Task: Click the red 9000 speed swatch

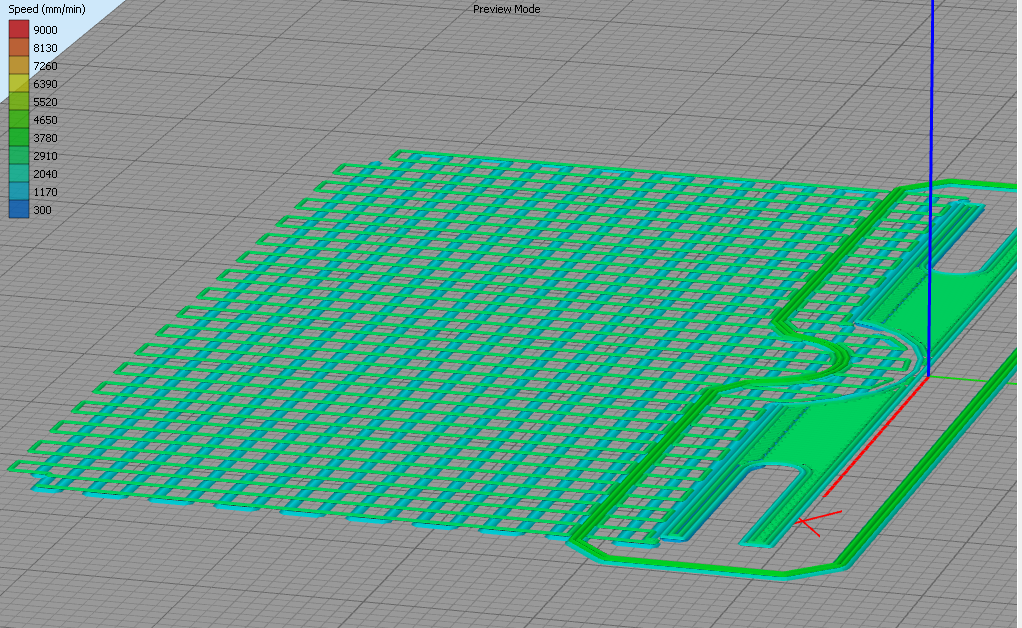Action: [19, 29]
